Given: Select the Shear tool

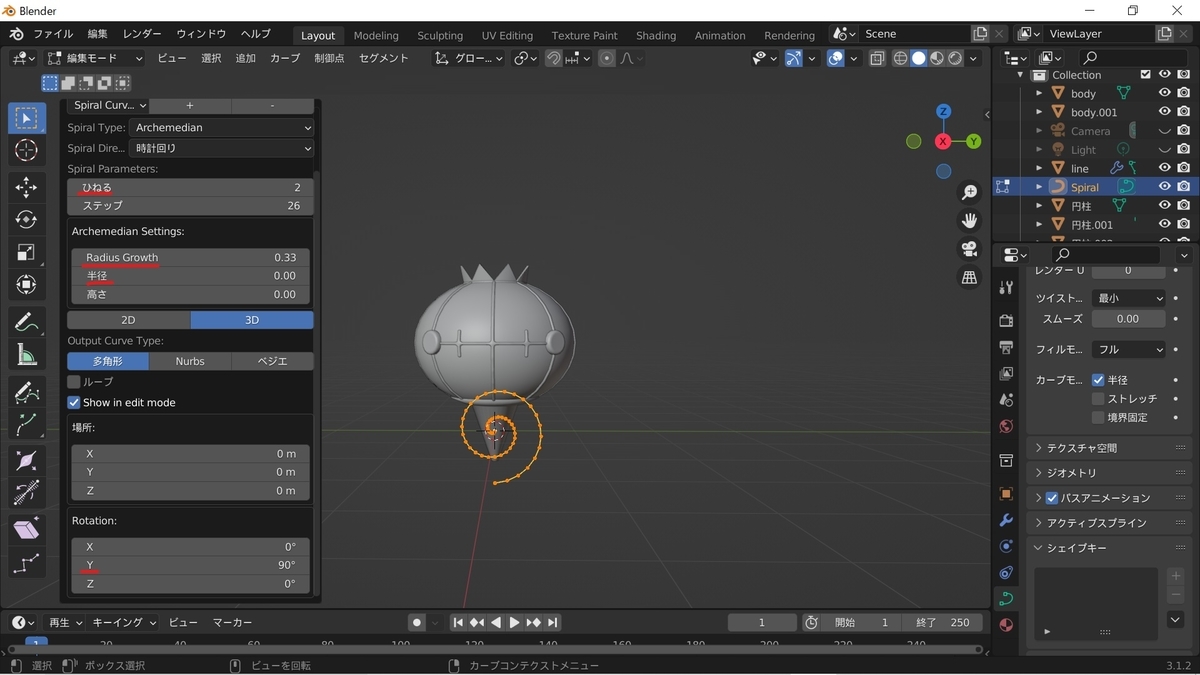Looking at the screenshot, I should pos(26,529).
